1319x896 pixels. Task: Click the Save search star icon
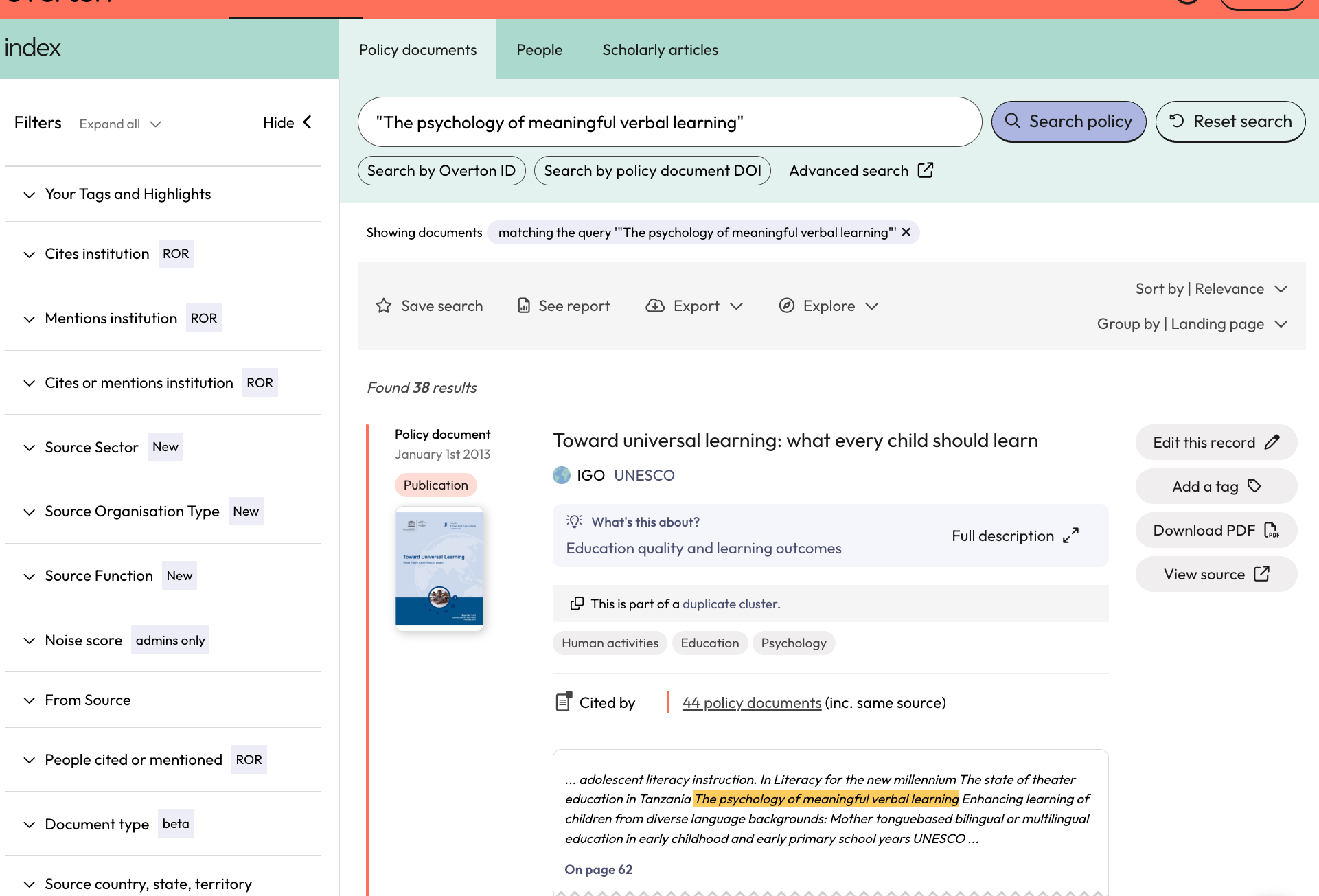(x=383, y=306)
